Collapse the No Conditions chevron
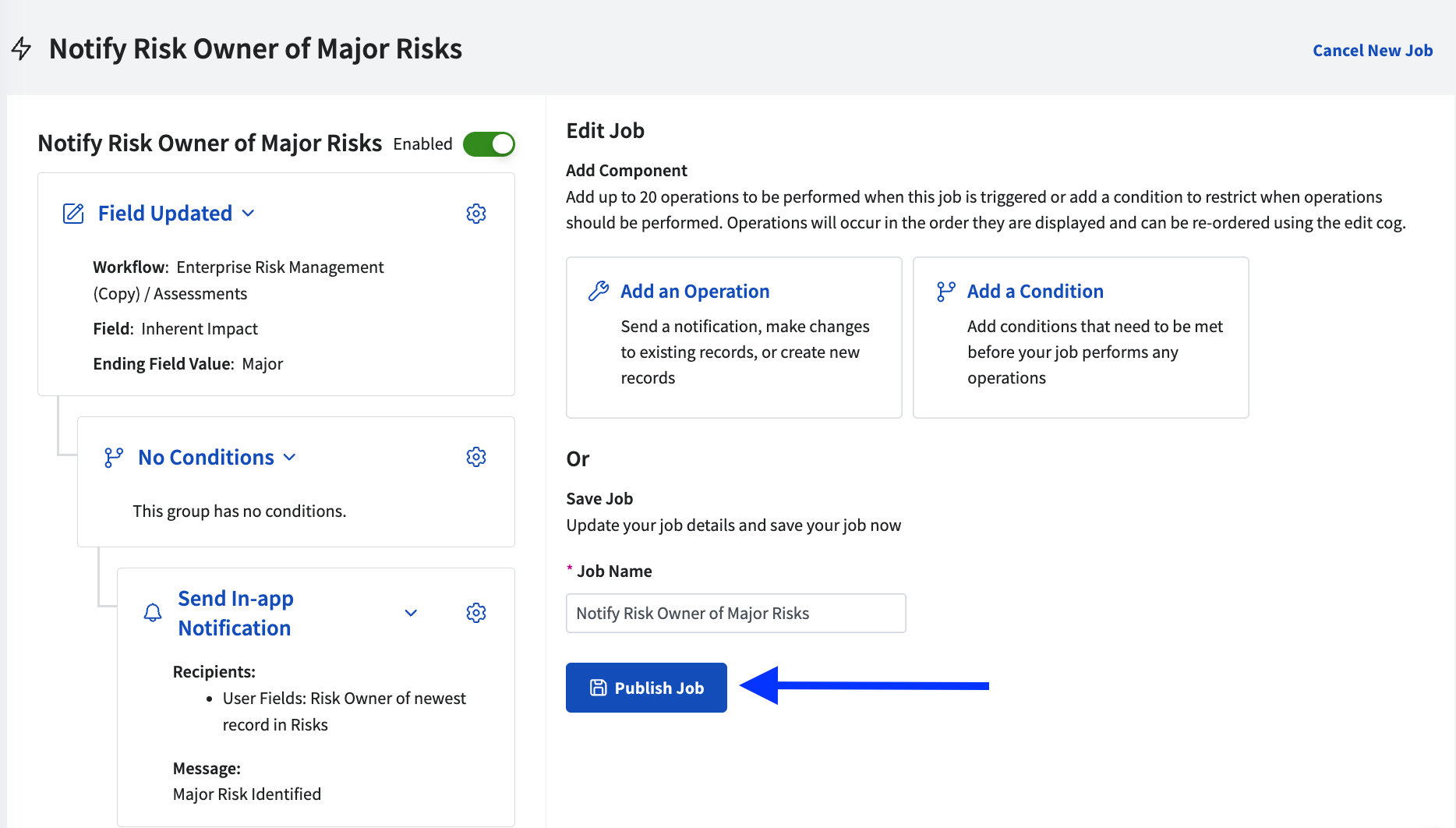The image size is (1456, 828). pyautogui.click(x=290, y=458)
